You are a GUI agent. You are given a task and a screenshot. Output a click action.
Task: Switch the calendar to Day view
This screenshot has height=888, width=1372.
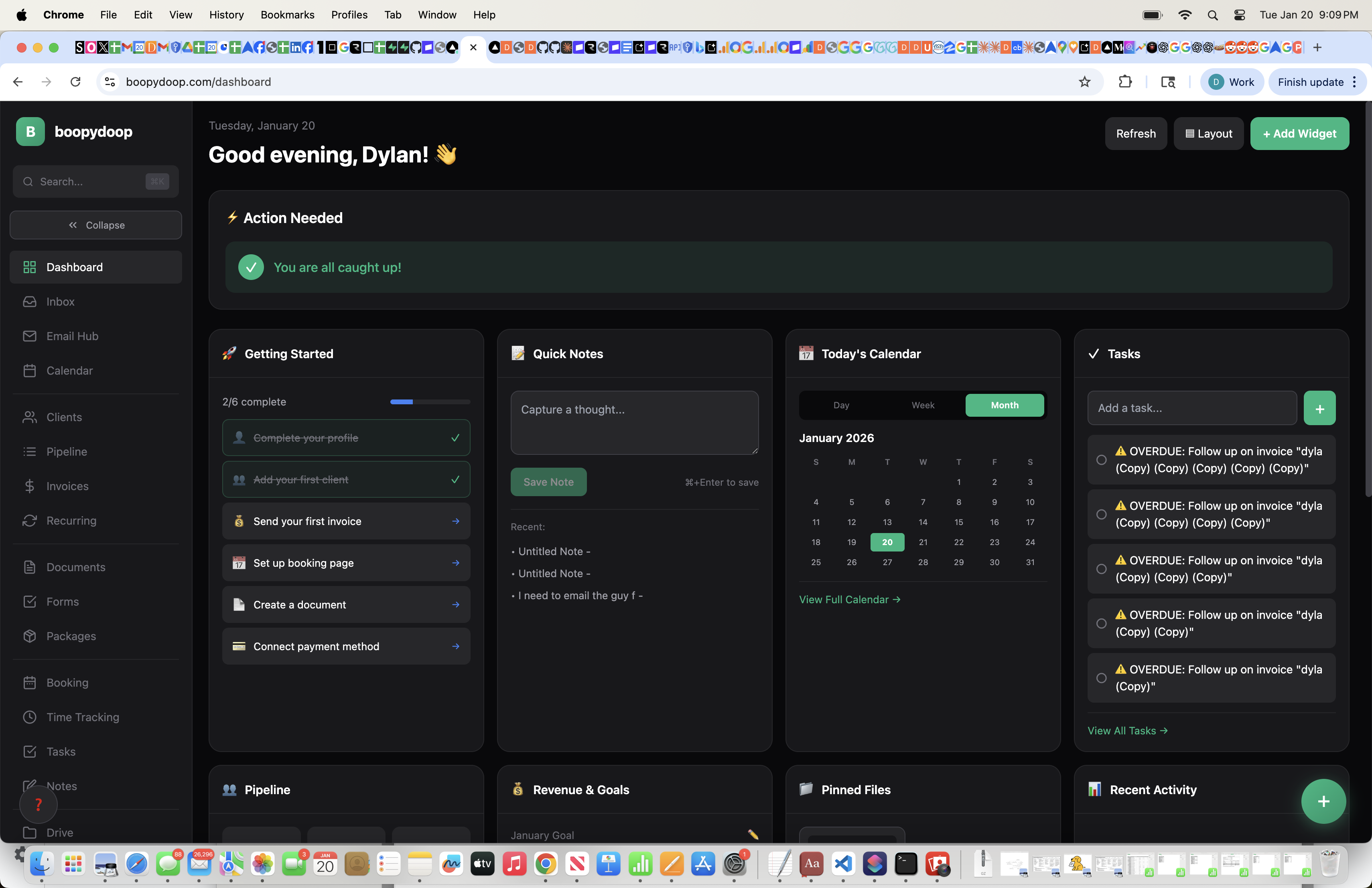[x=841, y=405]
